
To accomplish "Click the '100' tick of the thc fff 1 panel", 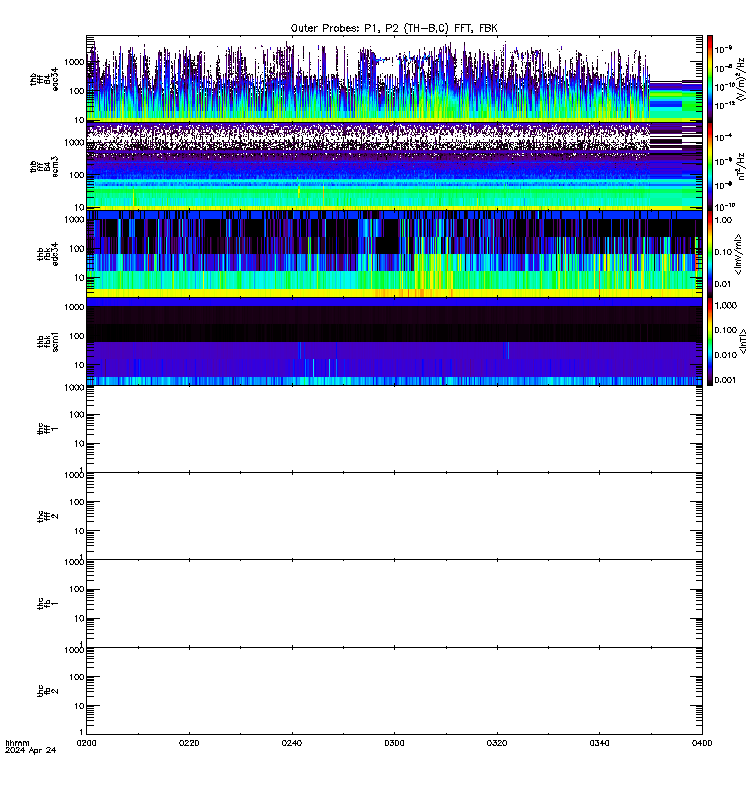I will 77,415.
